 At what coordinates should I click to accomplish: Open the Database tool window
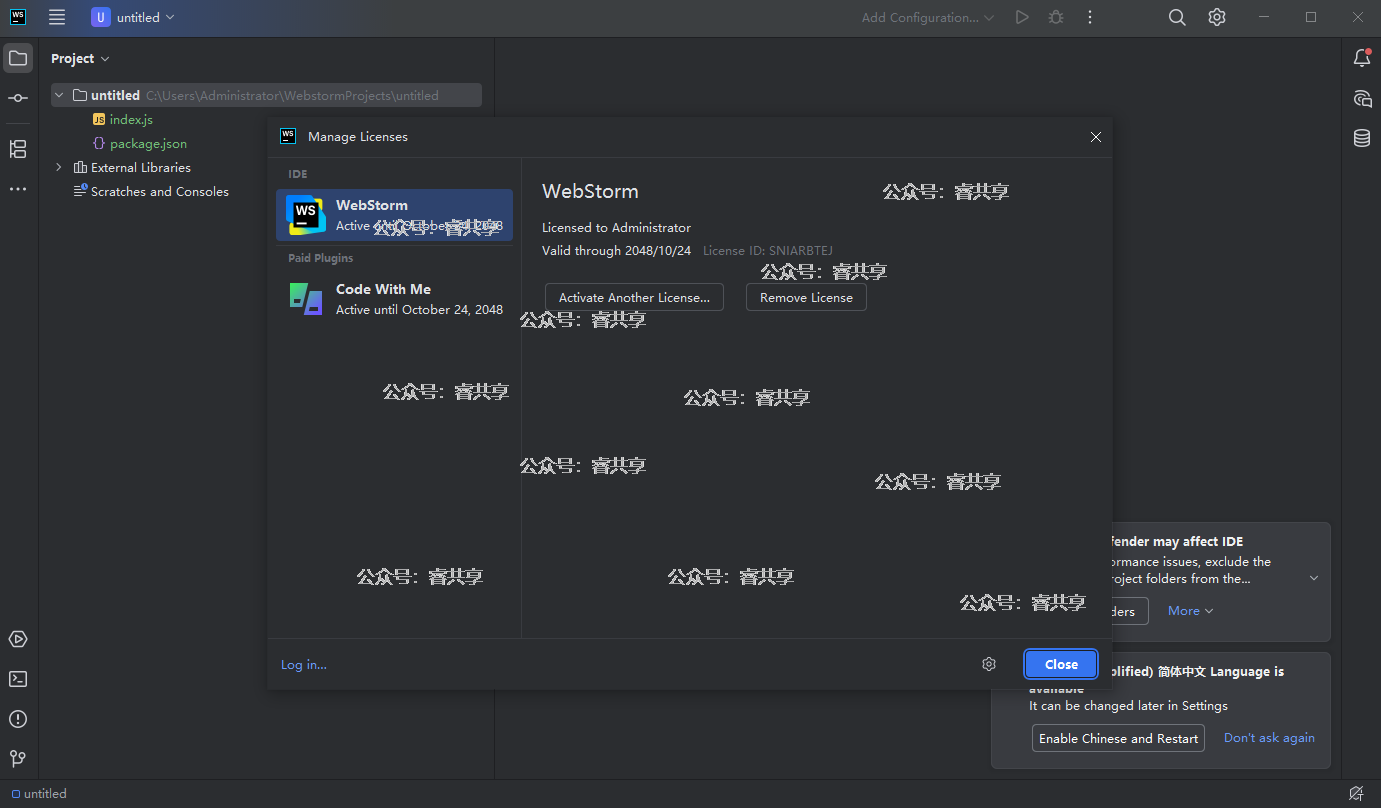1362,138
